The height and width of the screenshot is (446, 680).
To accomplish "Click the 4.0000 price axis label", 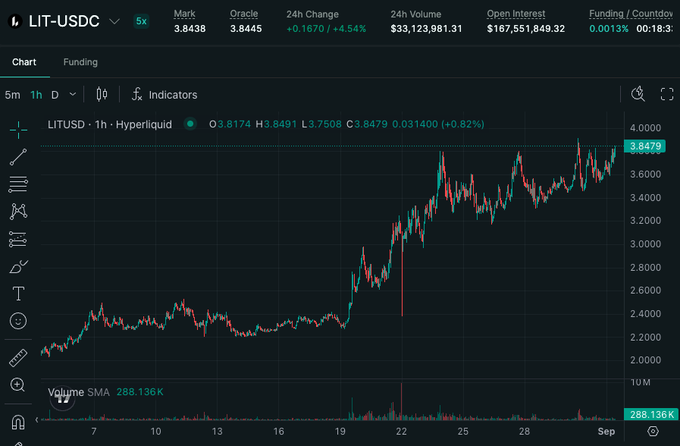I will pos(645,128).
